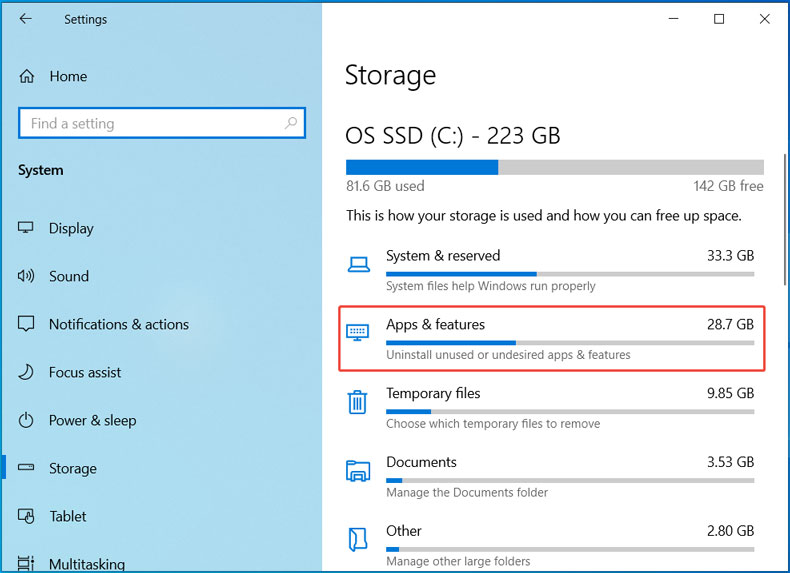This screenshot has height=573, width=790.
Task: Open Apps & features storage details
Action: point(552,339)
